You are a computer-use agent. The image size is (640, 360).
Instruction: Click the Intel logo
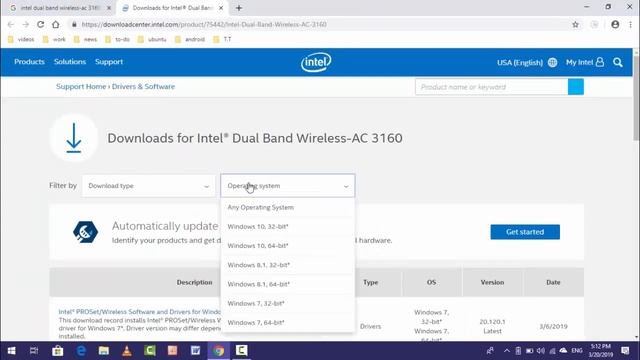pyautogui.click(x=316, y=62)
